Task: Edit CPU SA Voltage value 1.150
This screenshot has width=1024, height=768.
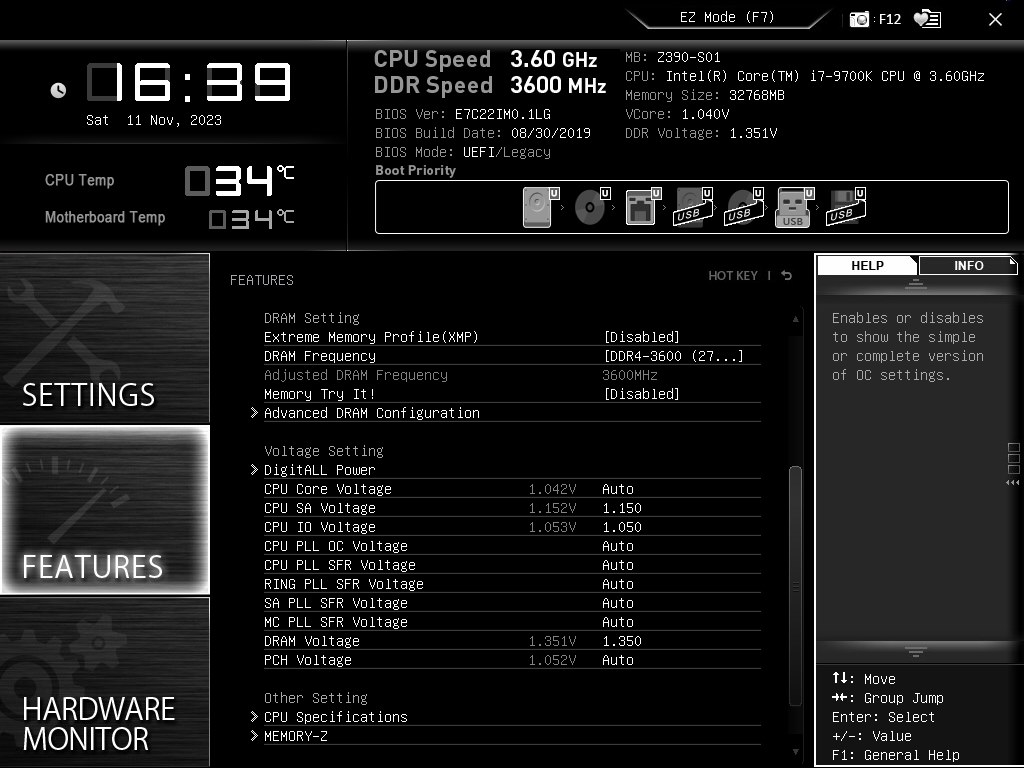Action: click(622, 508)
